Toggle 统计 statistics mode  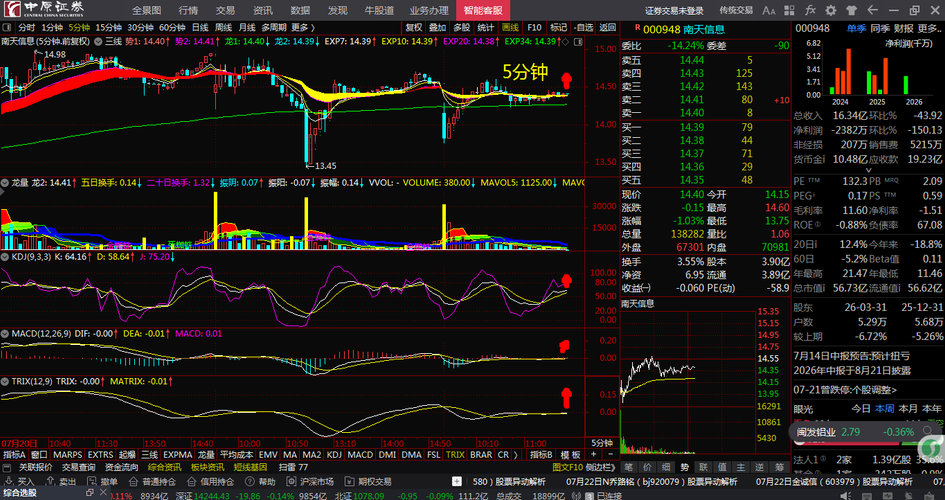click(x=486, y=28)
